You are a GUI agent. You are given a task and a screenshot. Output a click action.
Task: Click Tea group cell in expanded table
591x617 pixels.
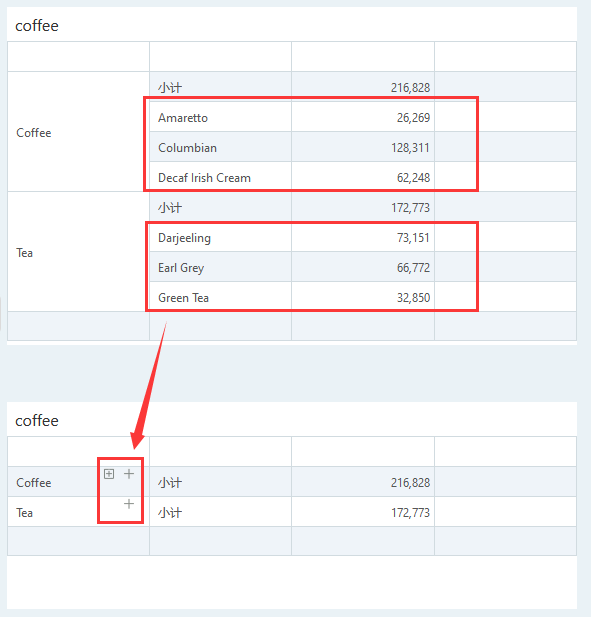point(78,252)
